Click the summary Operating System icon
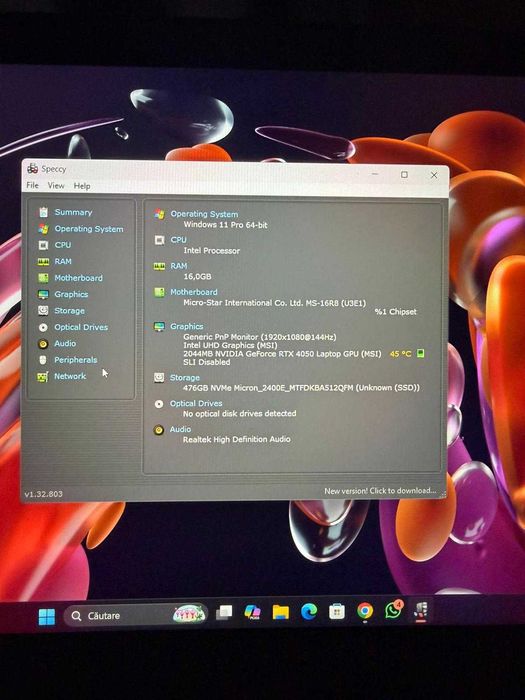Image resolution: width=525 pixels, height=700 pixels. (159, 214)
